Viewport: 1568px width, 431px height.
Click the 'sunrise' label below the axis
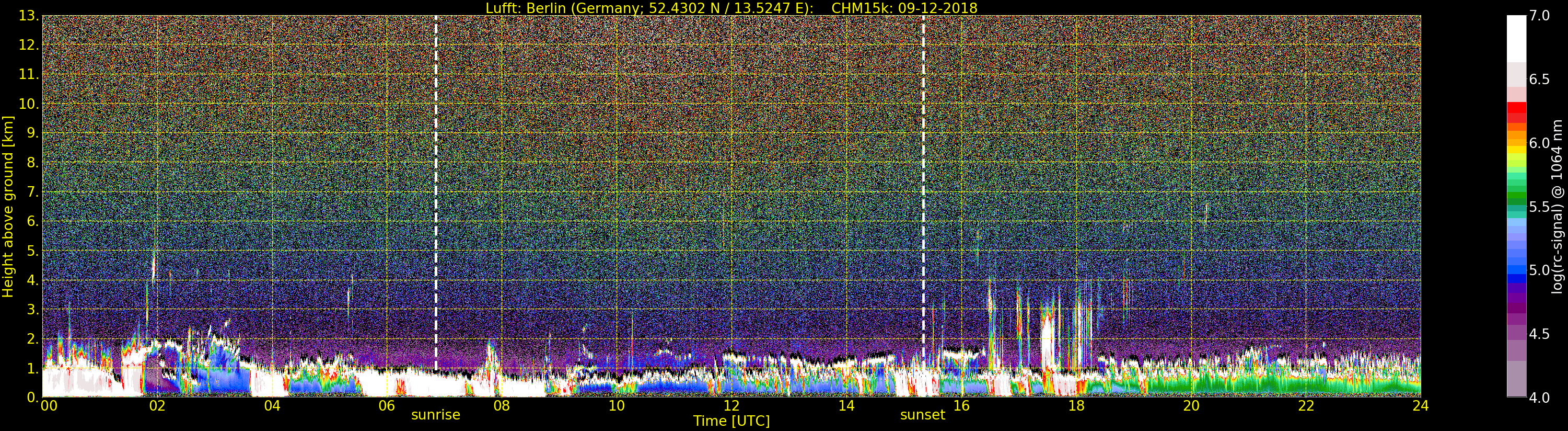click(x=436, y=415)
